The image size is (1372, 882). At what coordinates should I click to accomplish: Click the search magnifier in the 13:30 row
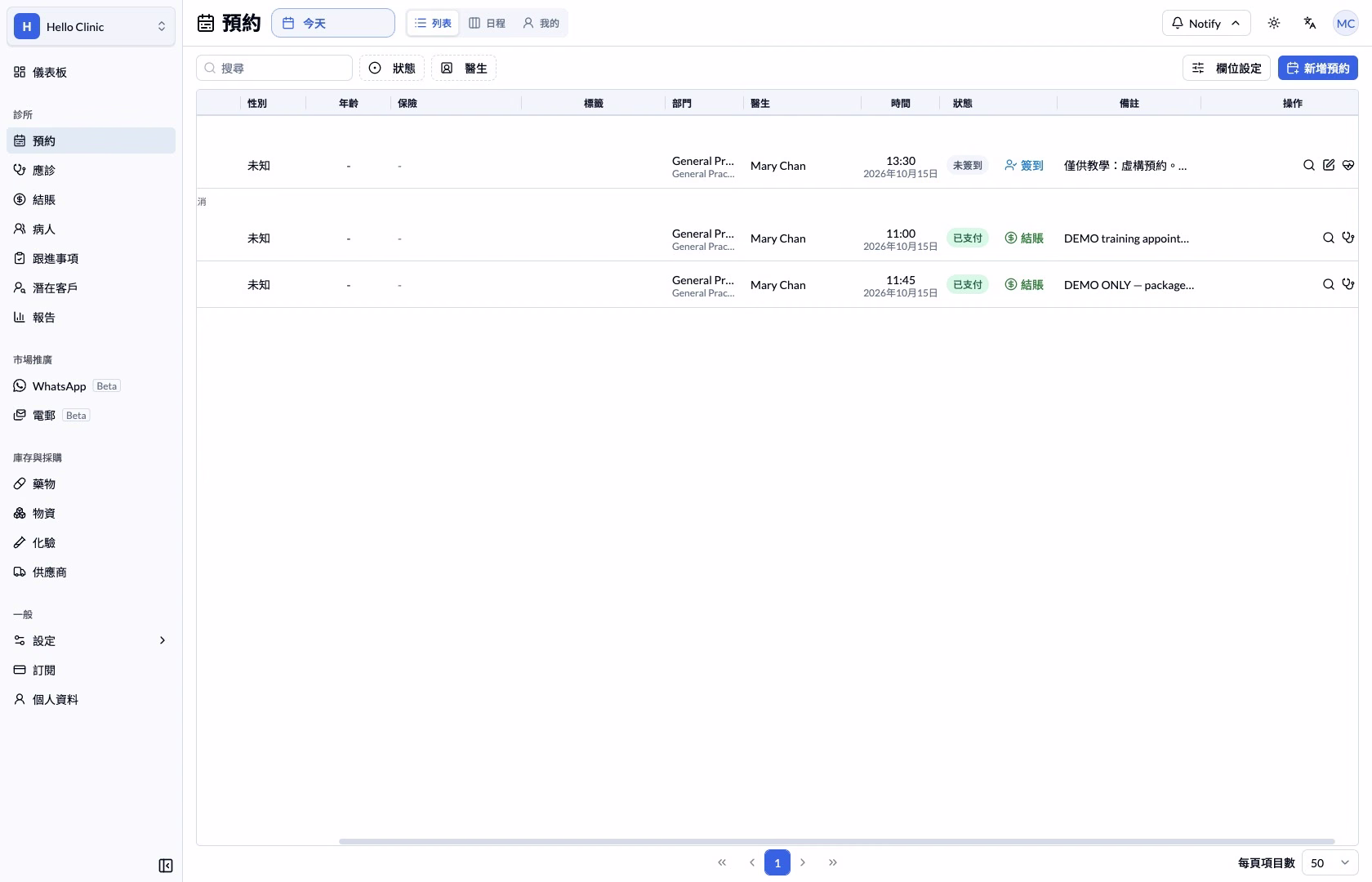click(x=1309, y=165)
